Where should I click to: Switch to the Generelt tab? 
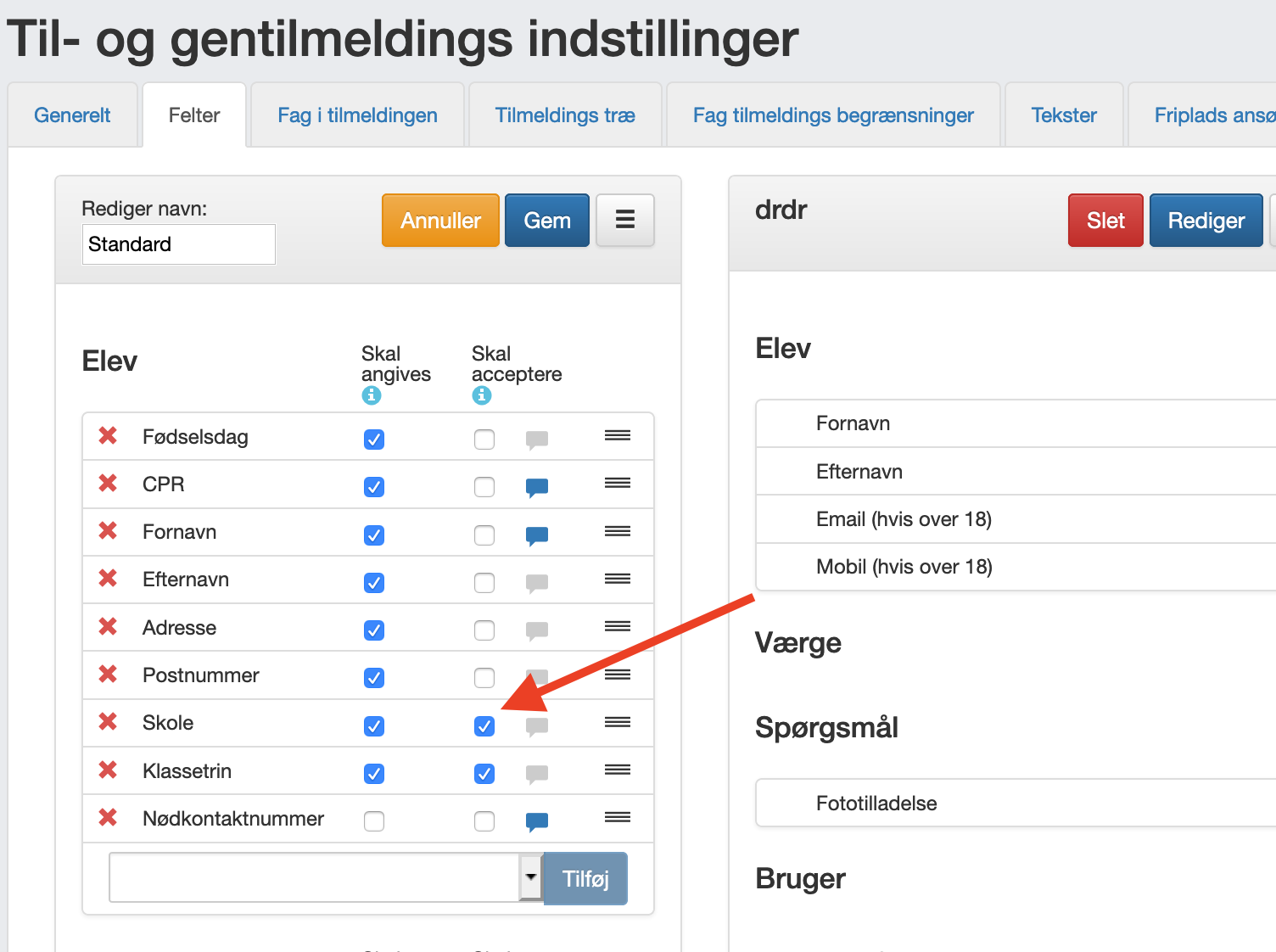click(72, 115)
